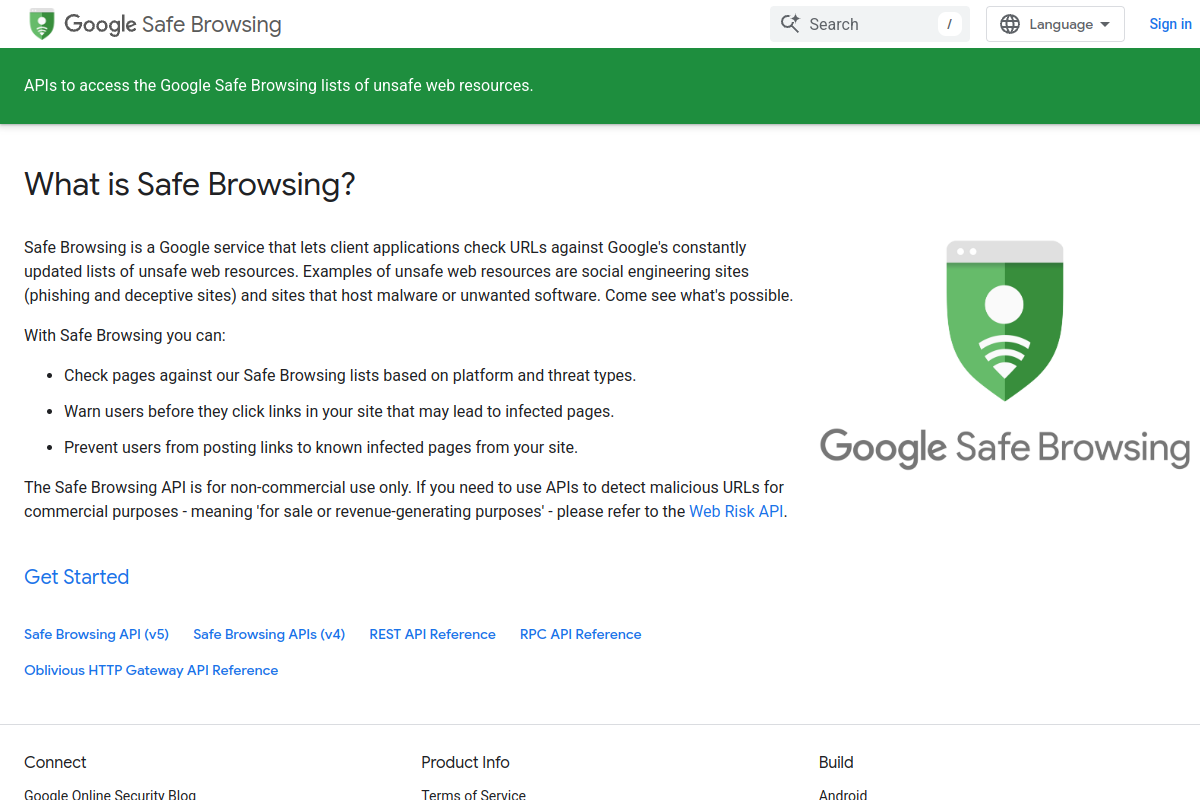Click 'With Safe Browsing you can:' text
Screen dimensions: 1200x800
tap(125, 335)
